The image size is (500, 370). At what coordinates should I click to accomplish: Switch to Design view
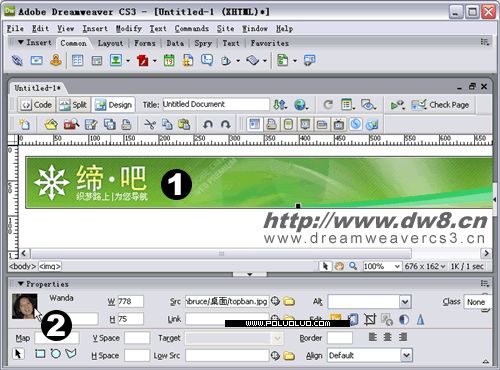[114, 105]
